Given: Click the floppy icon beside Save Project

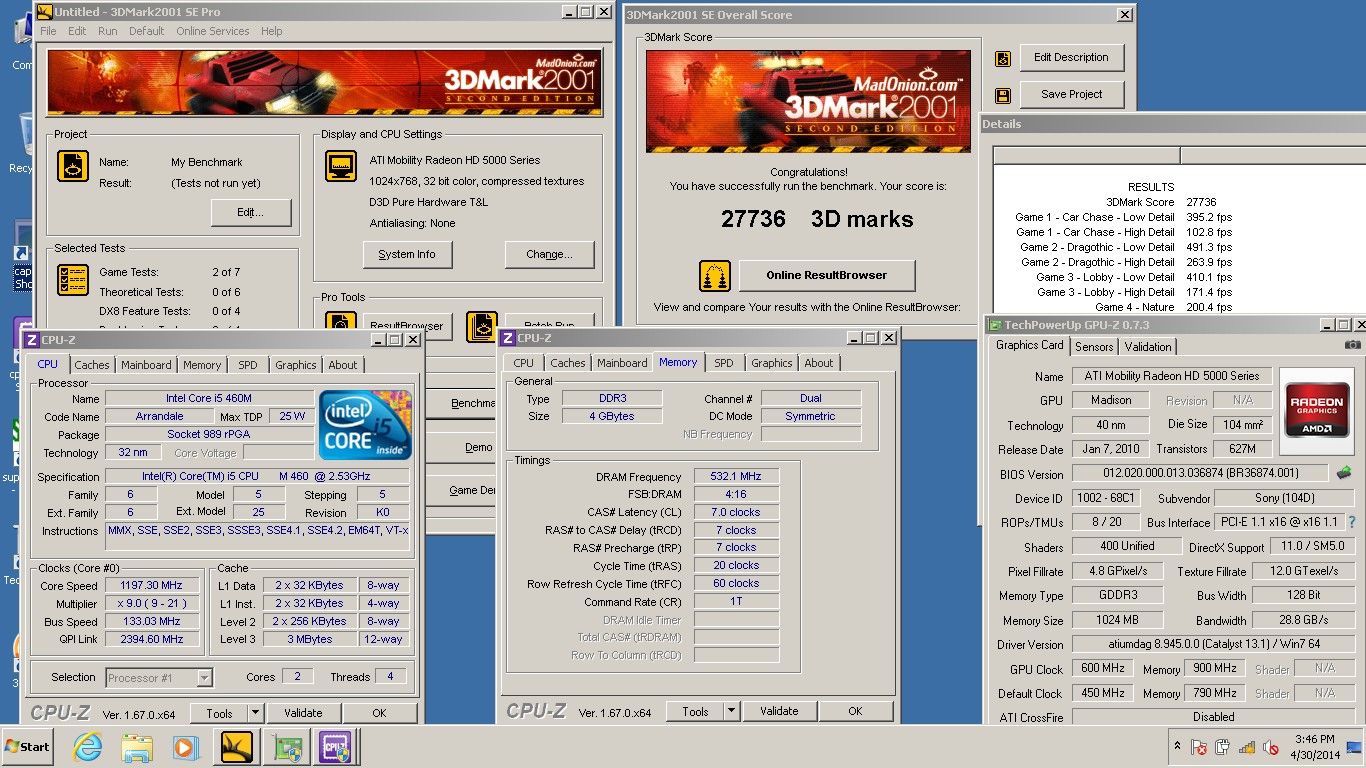Looking at the screenshot, I should [1003, 96].
